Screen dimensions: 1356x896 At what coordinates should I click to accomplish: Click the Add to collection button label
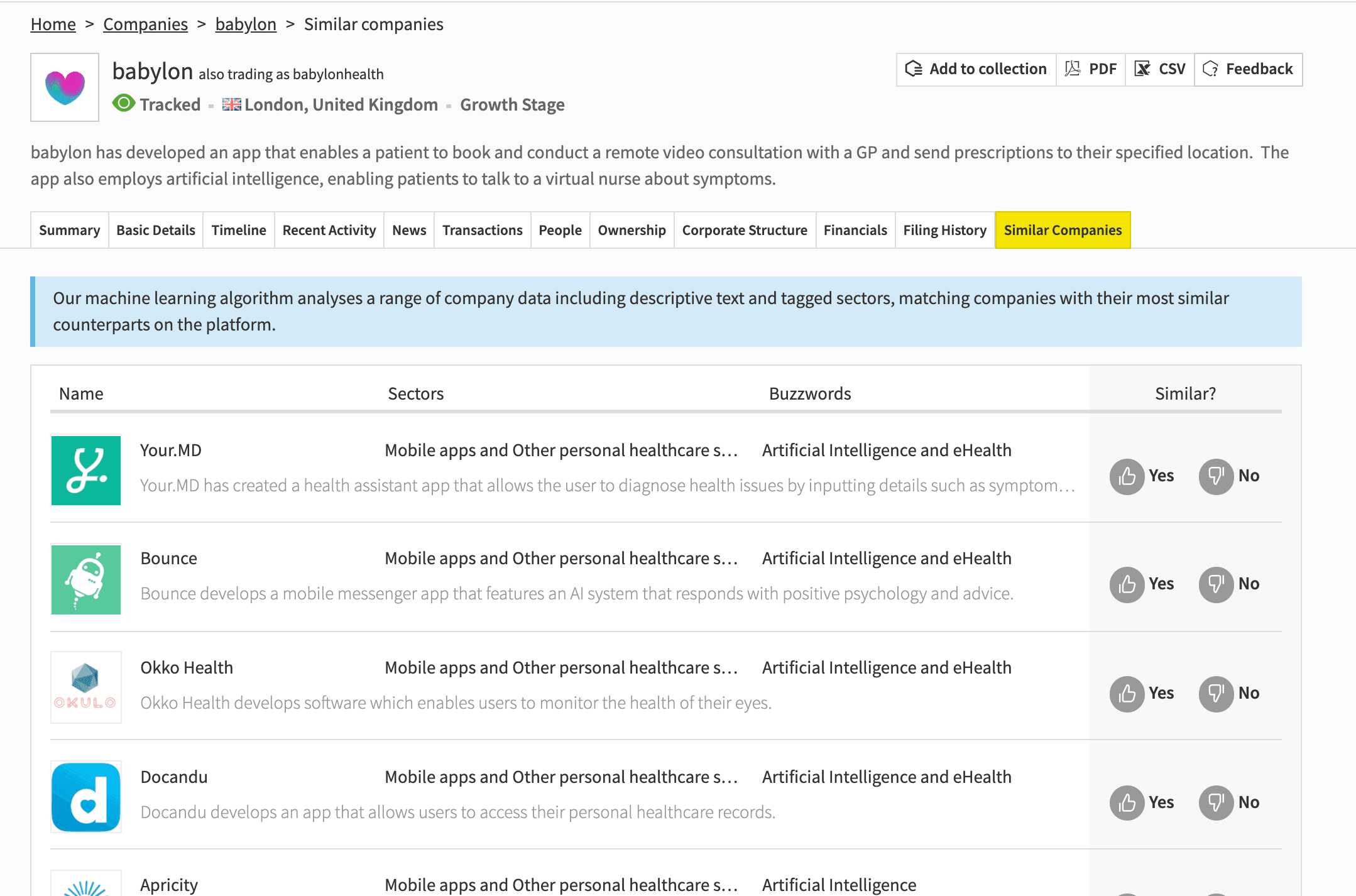988,69
